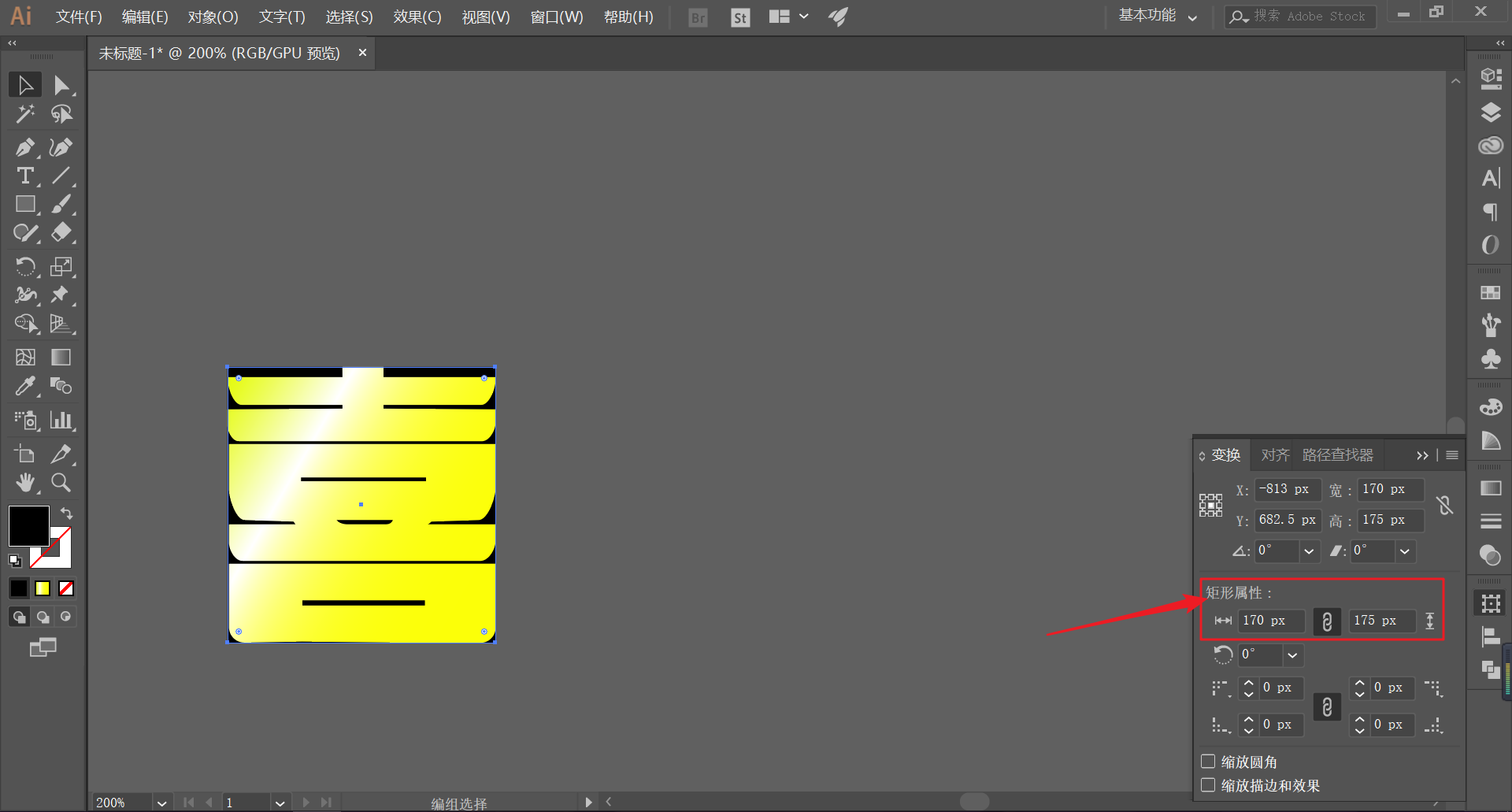Enable the 缩放描边和效果 checkbox
Screen dimensions: 1512x812
point(1208,785)
